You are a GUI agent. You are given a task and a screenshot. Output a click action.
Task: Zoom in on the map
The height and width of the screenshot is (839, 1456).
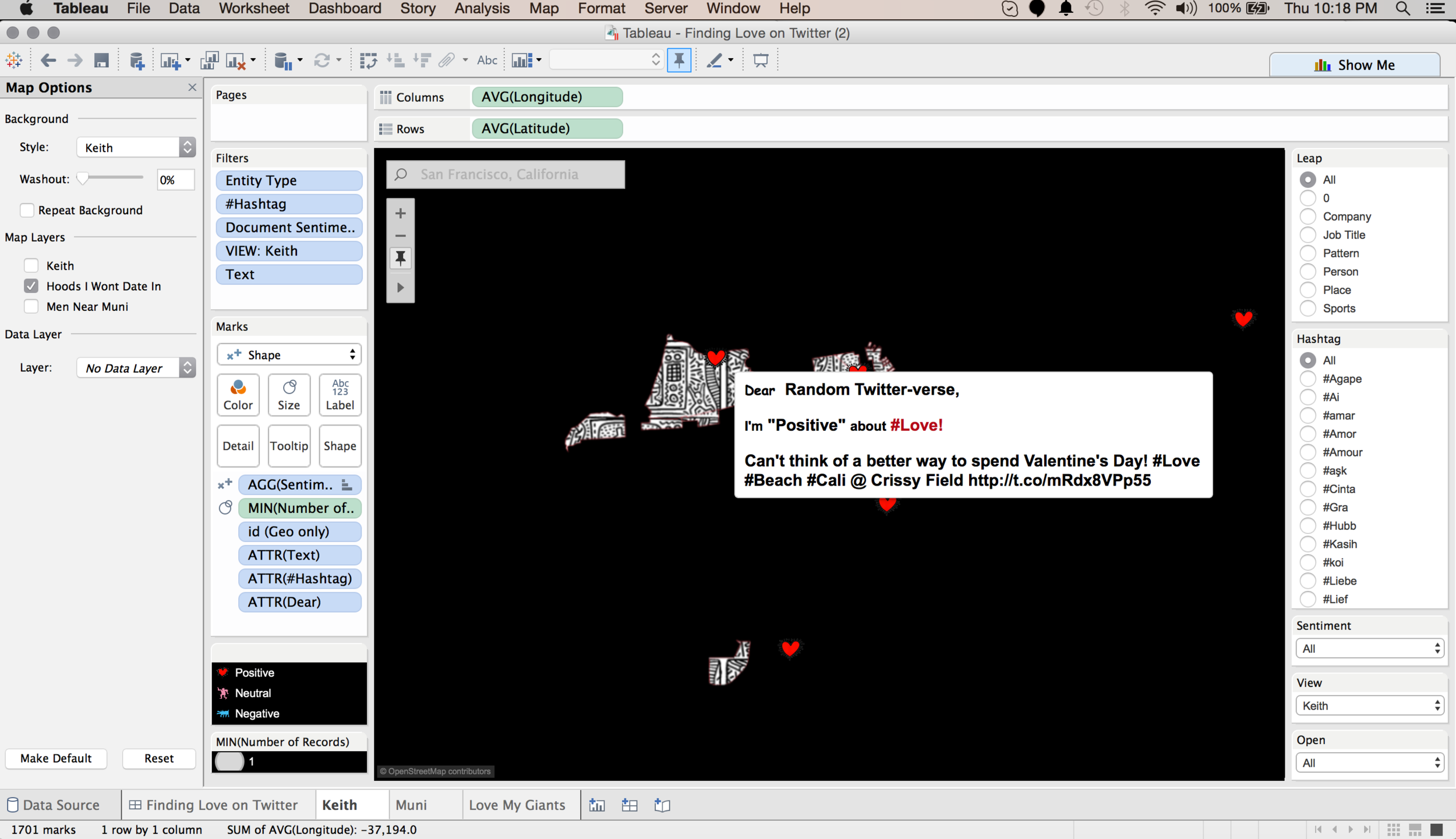[x=400, y=214]
